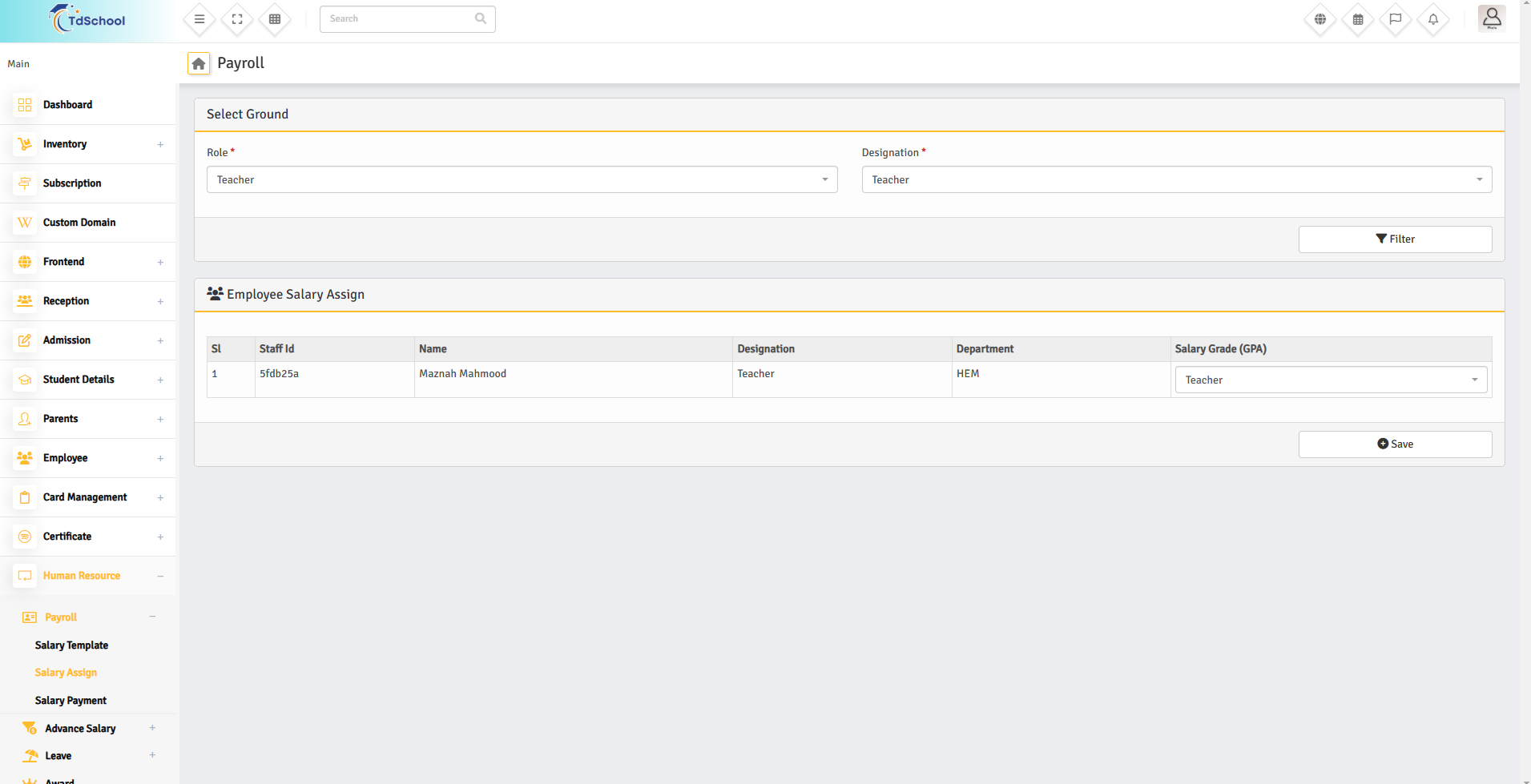This screenshot has width=1531, height=784.
Task: Click the fullscreen expand icon
Action: [x=237, y=19]
